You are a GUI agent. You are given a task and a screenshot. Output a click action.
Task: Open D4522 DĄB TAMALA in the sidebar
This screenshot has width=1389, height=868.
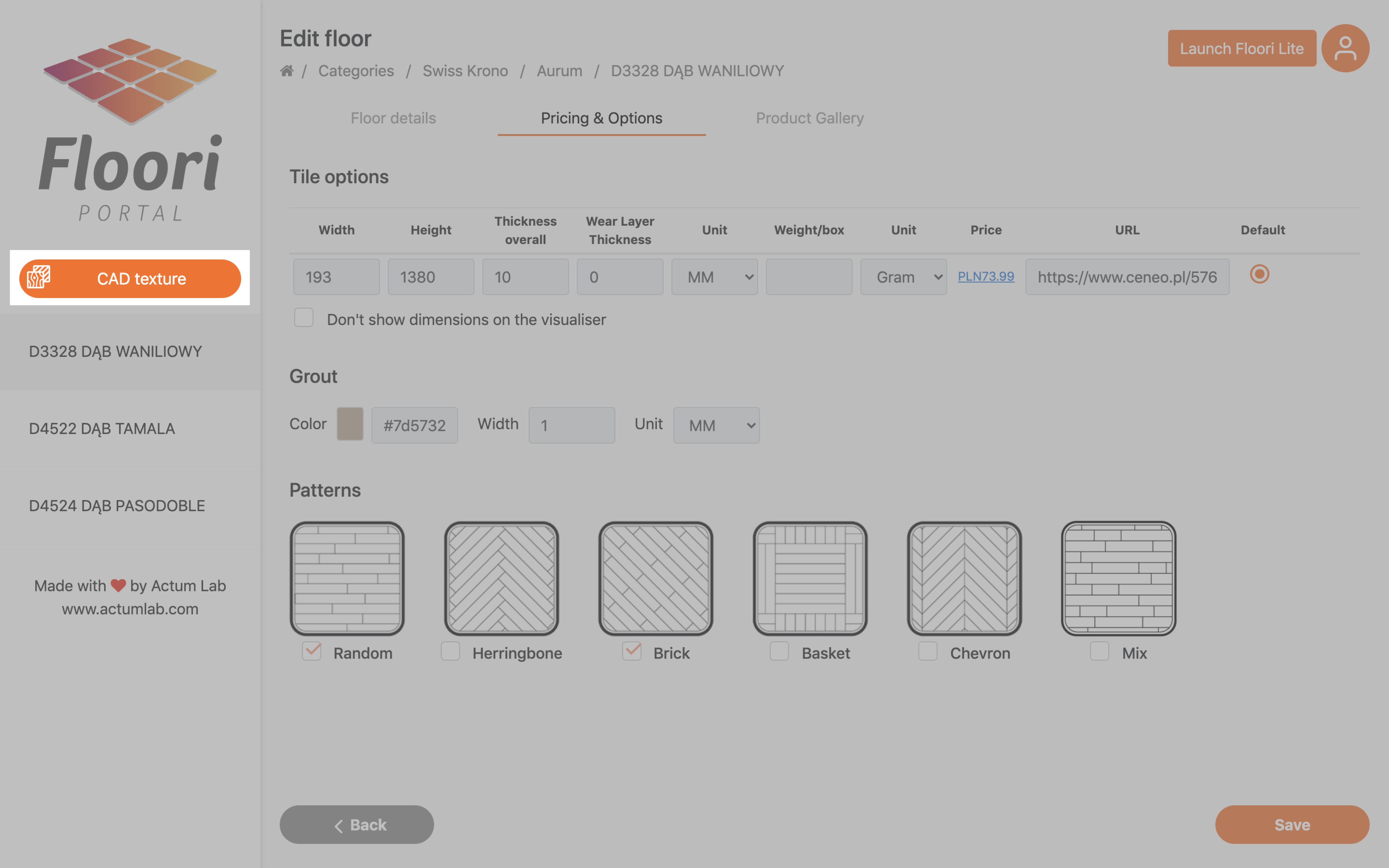pos(130,429)
